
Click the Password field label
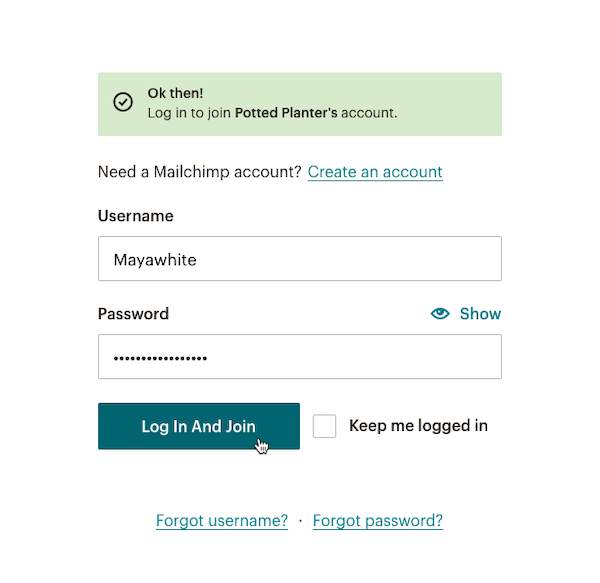point(133,314)
